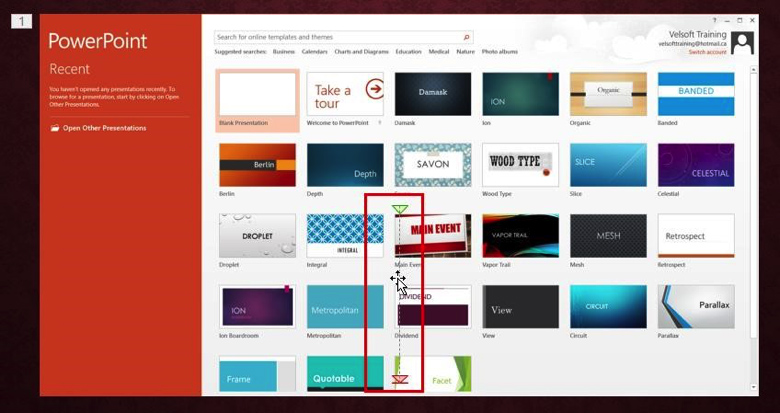Click the Help question mark icon
This screenshot has width=780, height=413.
click(715, 20)
